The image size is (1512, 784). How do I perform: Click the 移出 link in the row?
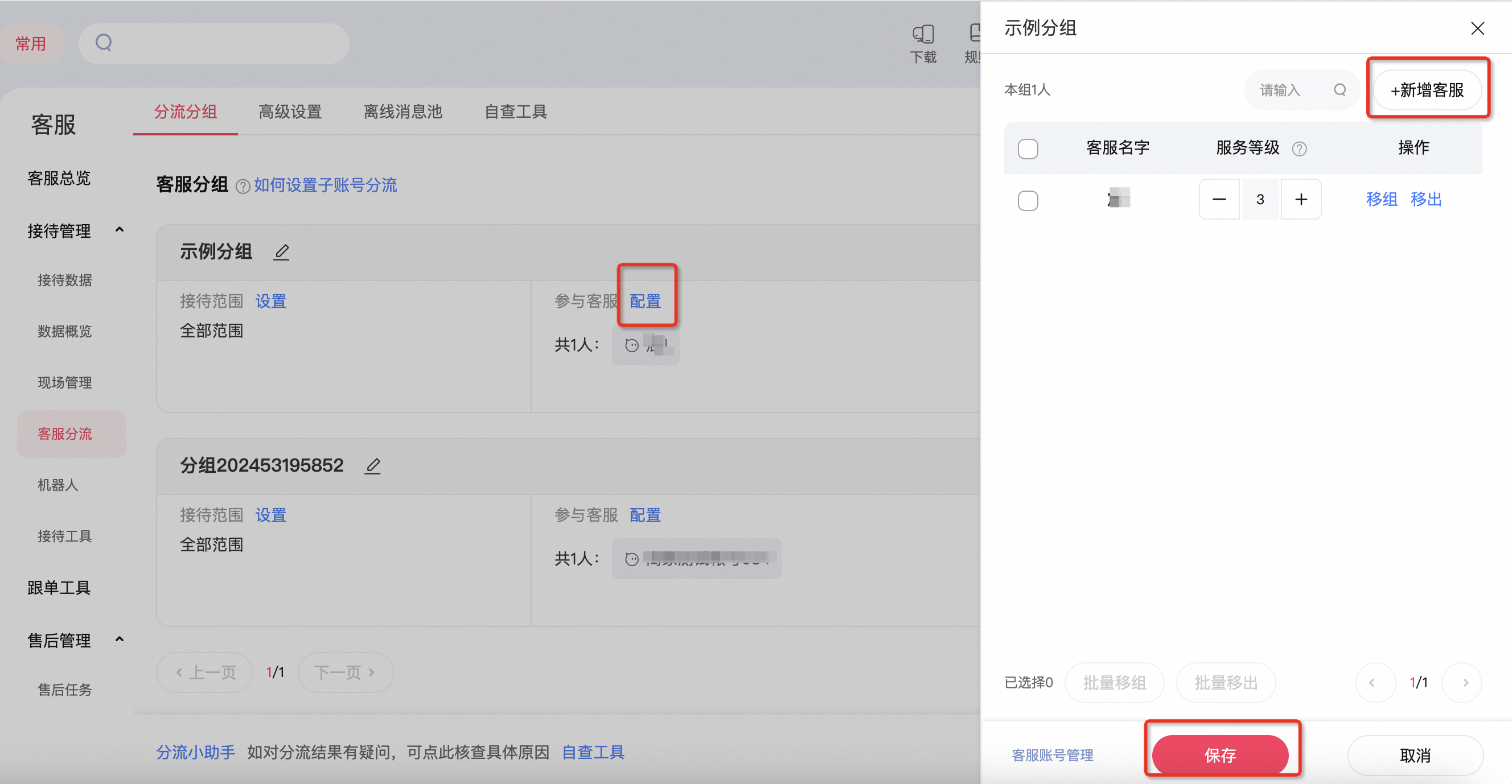(x=1426, y=200)
